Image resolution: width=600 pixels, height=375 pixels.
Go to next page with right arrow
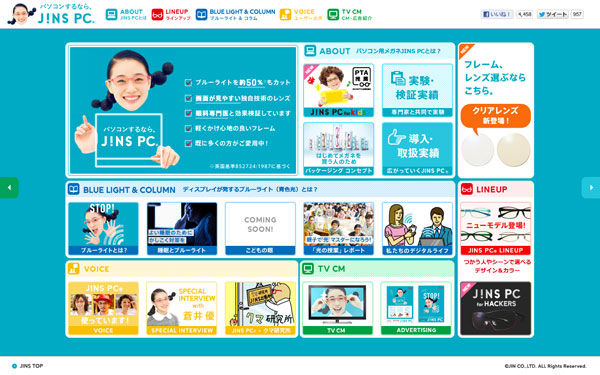pos(591,188)
